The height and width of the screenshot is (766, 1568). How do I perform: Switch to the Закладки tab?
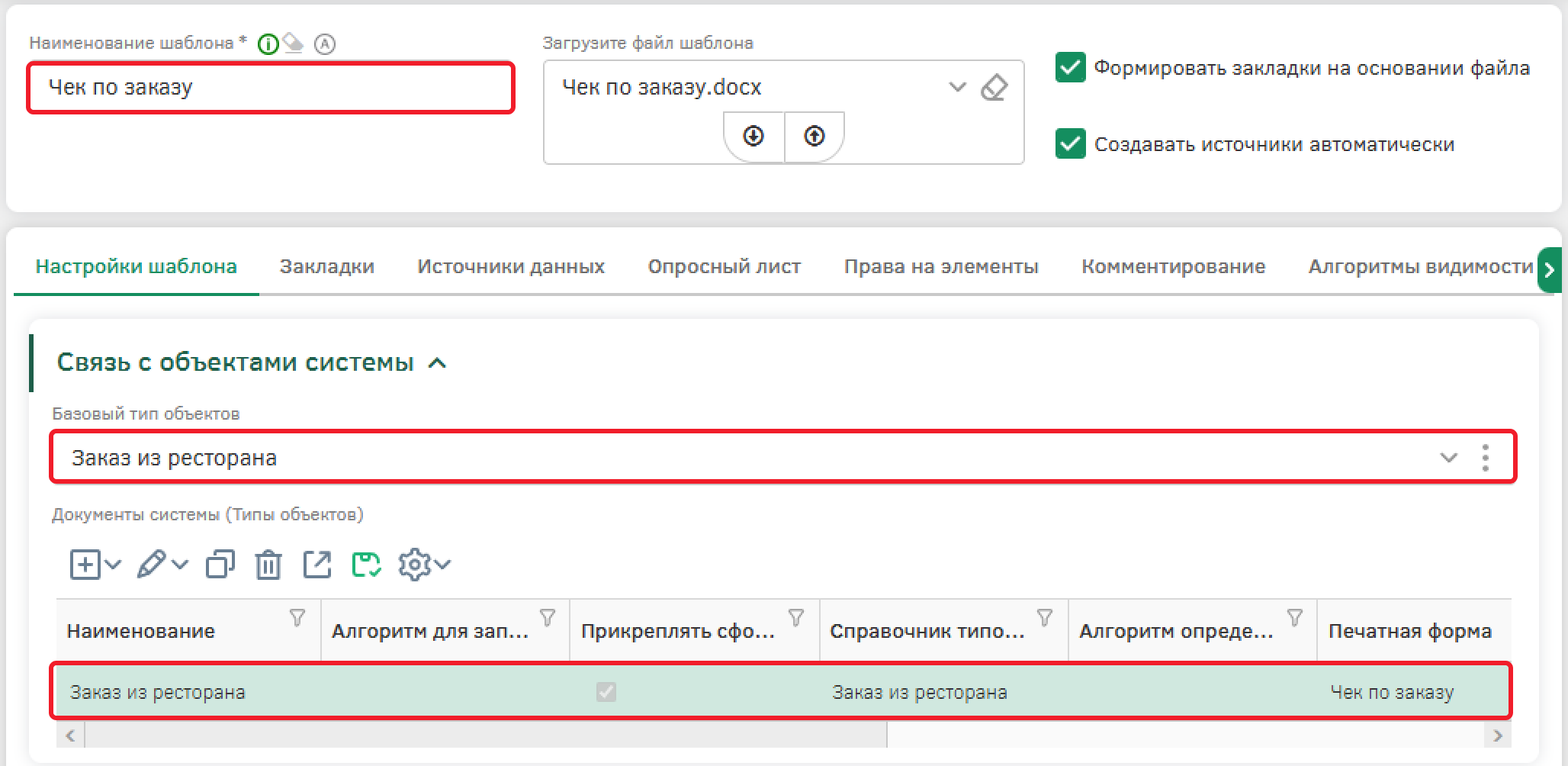[326, 266]
